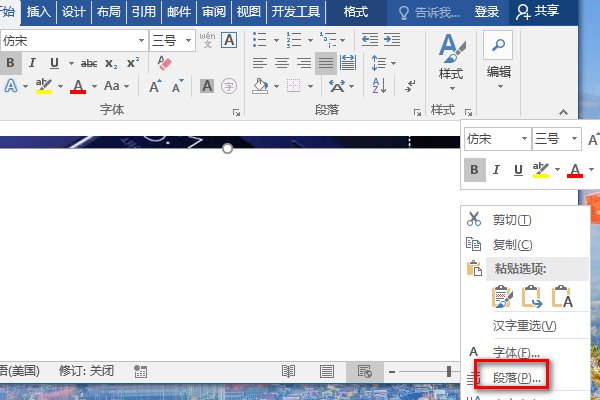Expand bullet list style dropdown arrow
Screen dimensions: 600x400
tap(276, 40)
